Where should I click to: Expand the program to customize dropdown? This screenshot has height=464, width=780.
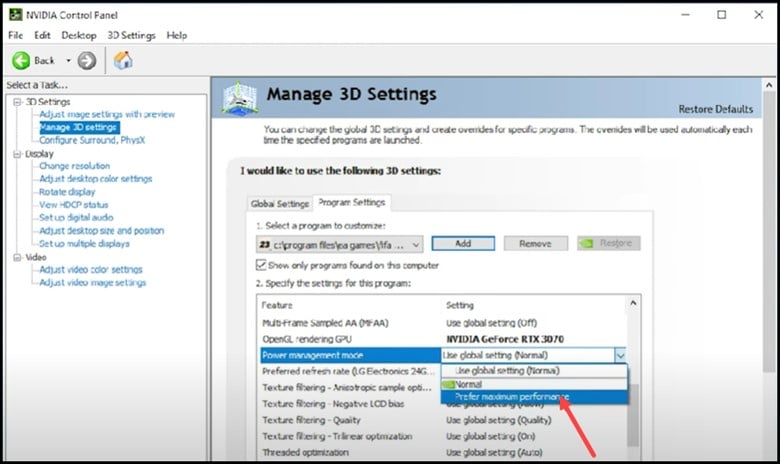click(x=413, y=243)
